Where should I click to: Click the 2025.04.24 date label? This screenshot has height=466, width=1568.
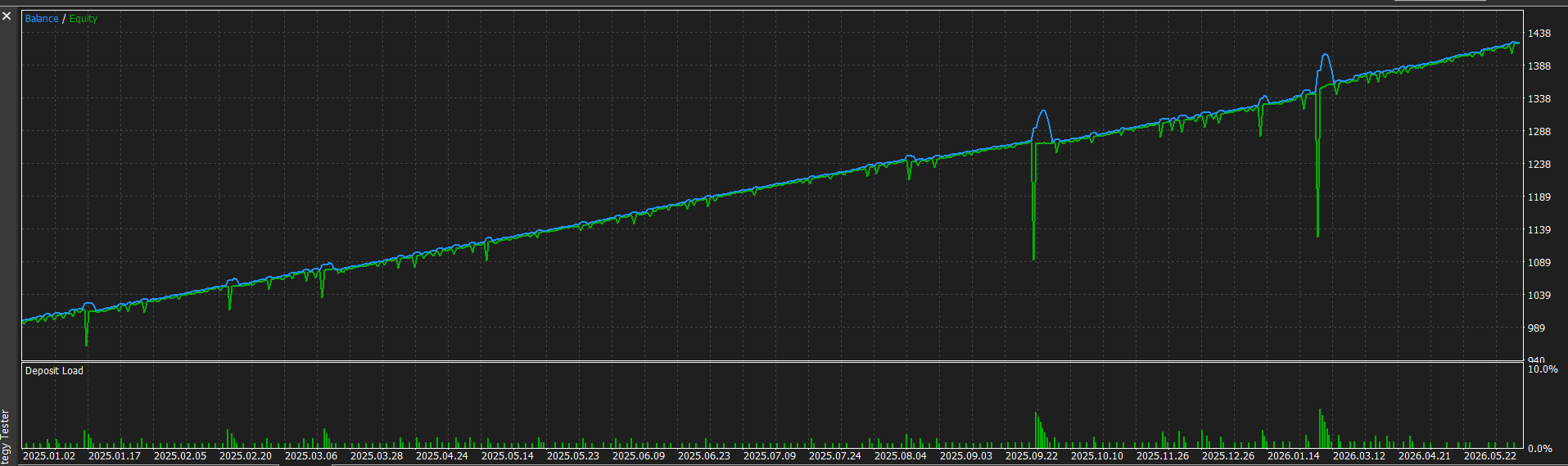pyautogui.click(x=442, y=456)
